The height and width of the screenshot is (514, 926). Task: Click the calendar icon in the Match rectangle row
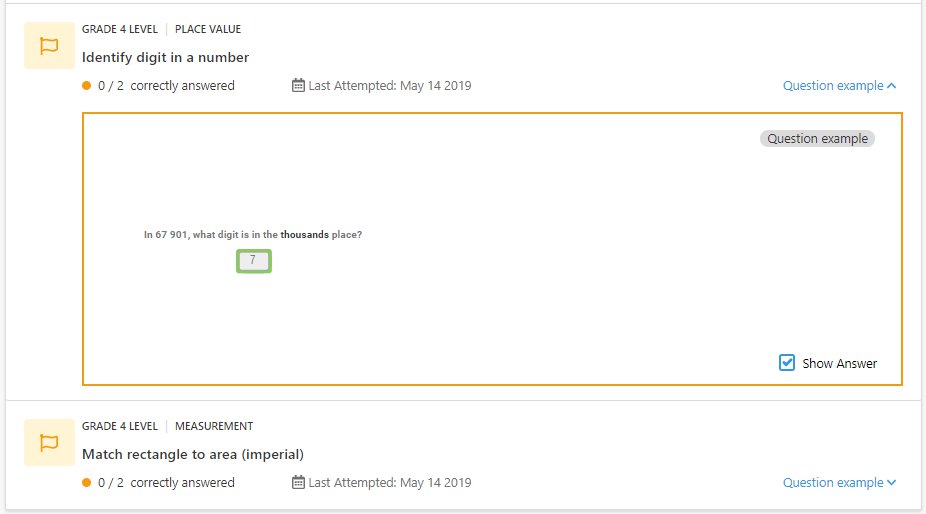(x=298, y=482)
